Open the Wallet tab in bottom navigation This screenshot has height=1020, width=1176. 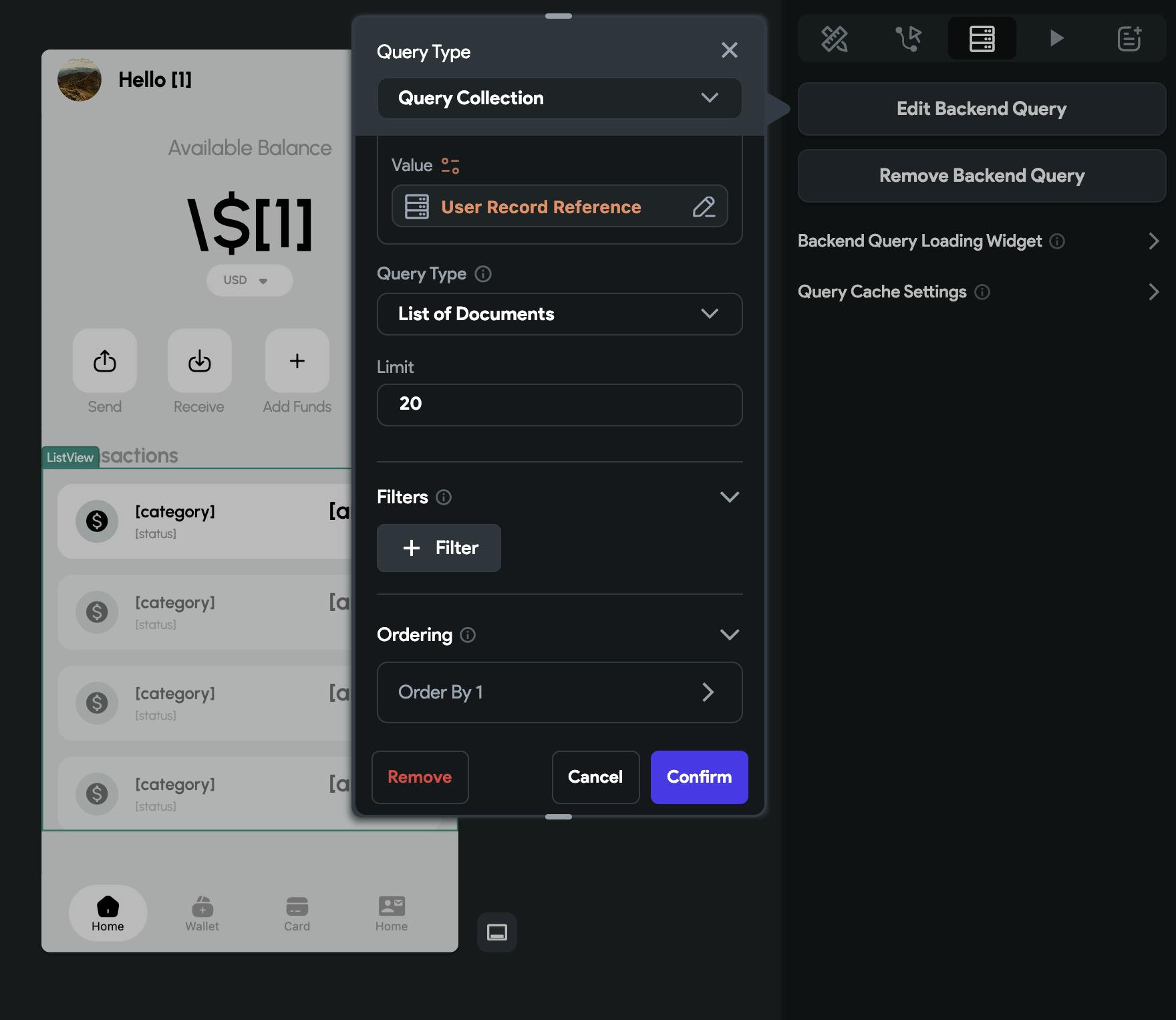click(202, 914)
